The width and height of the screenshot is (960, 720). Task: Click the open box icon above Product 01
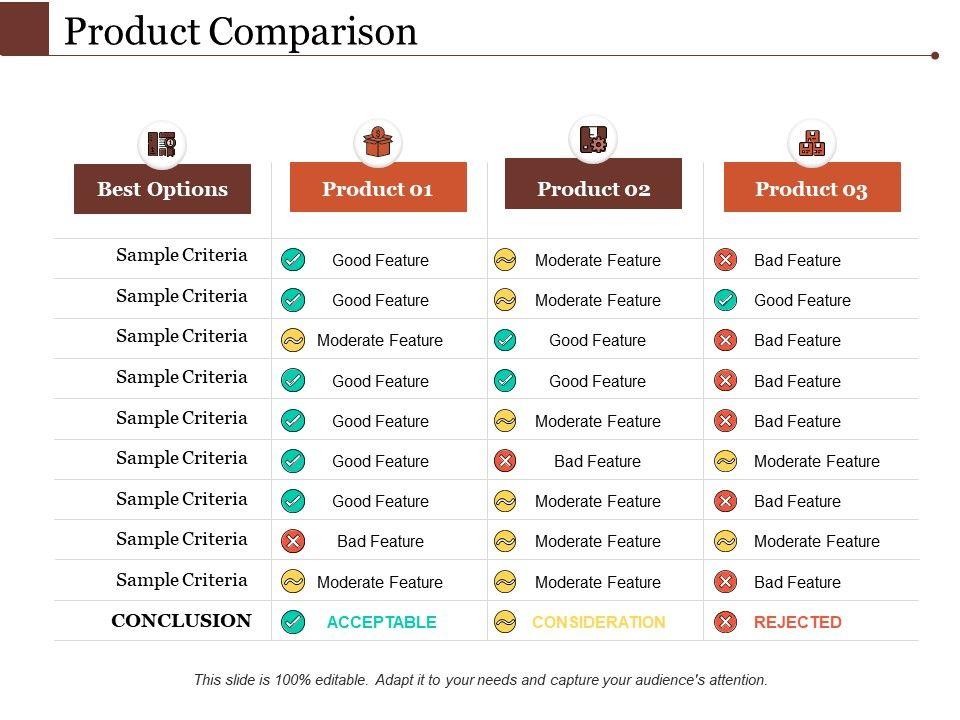(377, 143)
